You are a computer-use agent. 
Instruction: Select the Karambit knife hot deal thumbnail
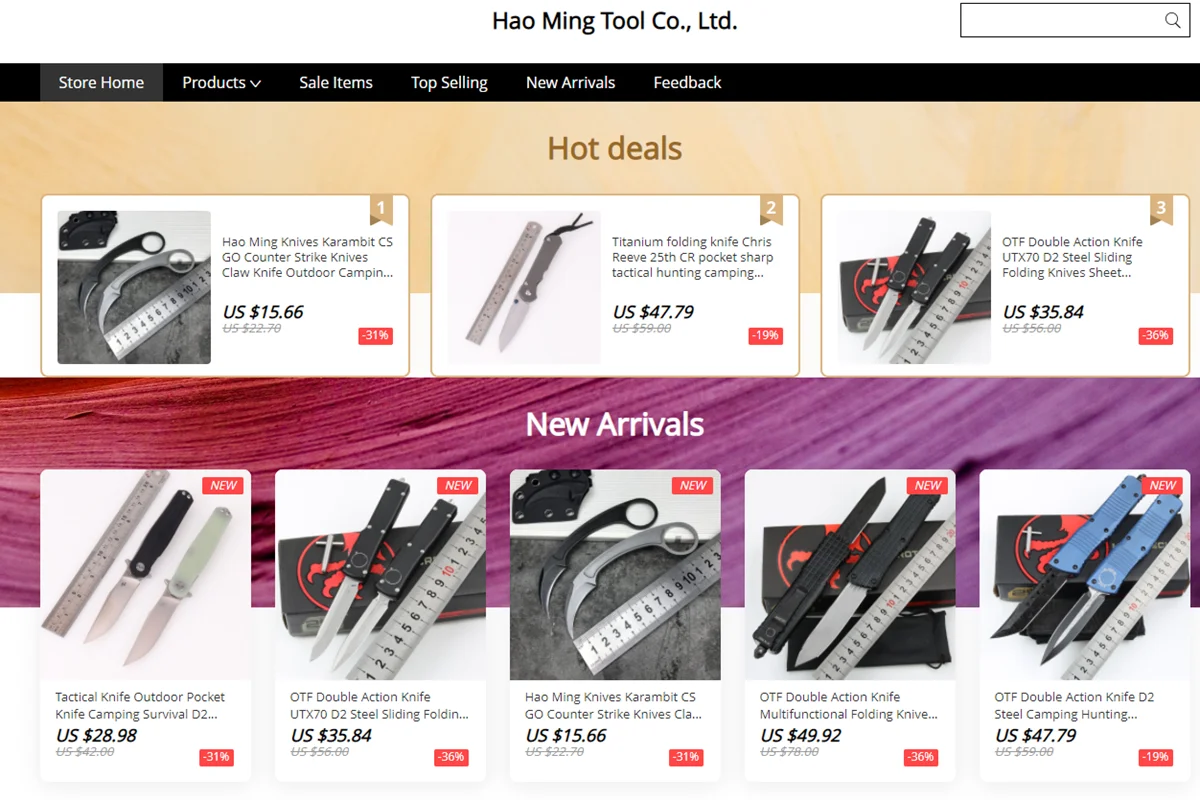(x=134, y=287)
